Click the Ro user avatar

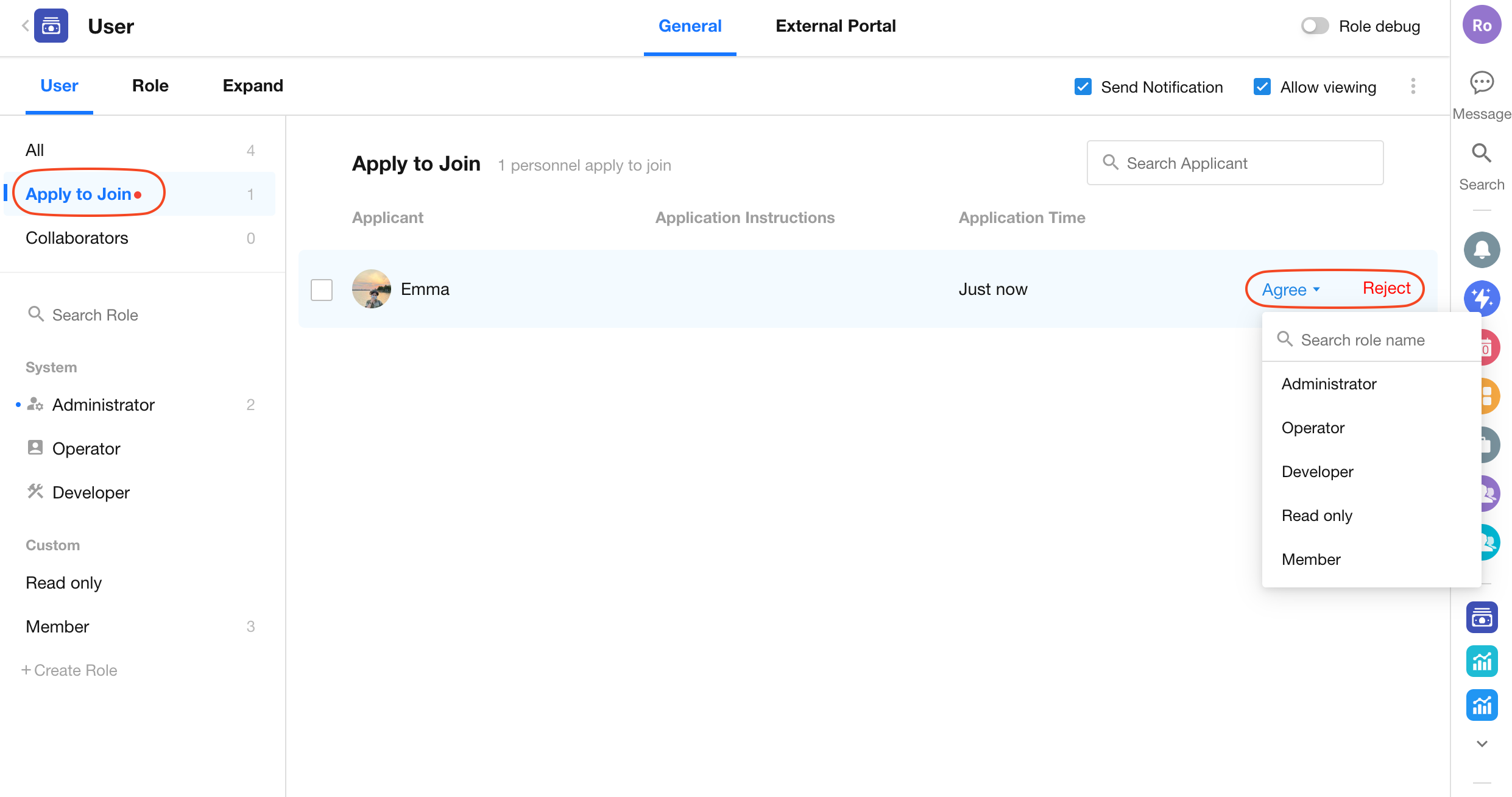pos(1481,26)
